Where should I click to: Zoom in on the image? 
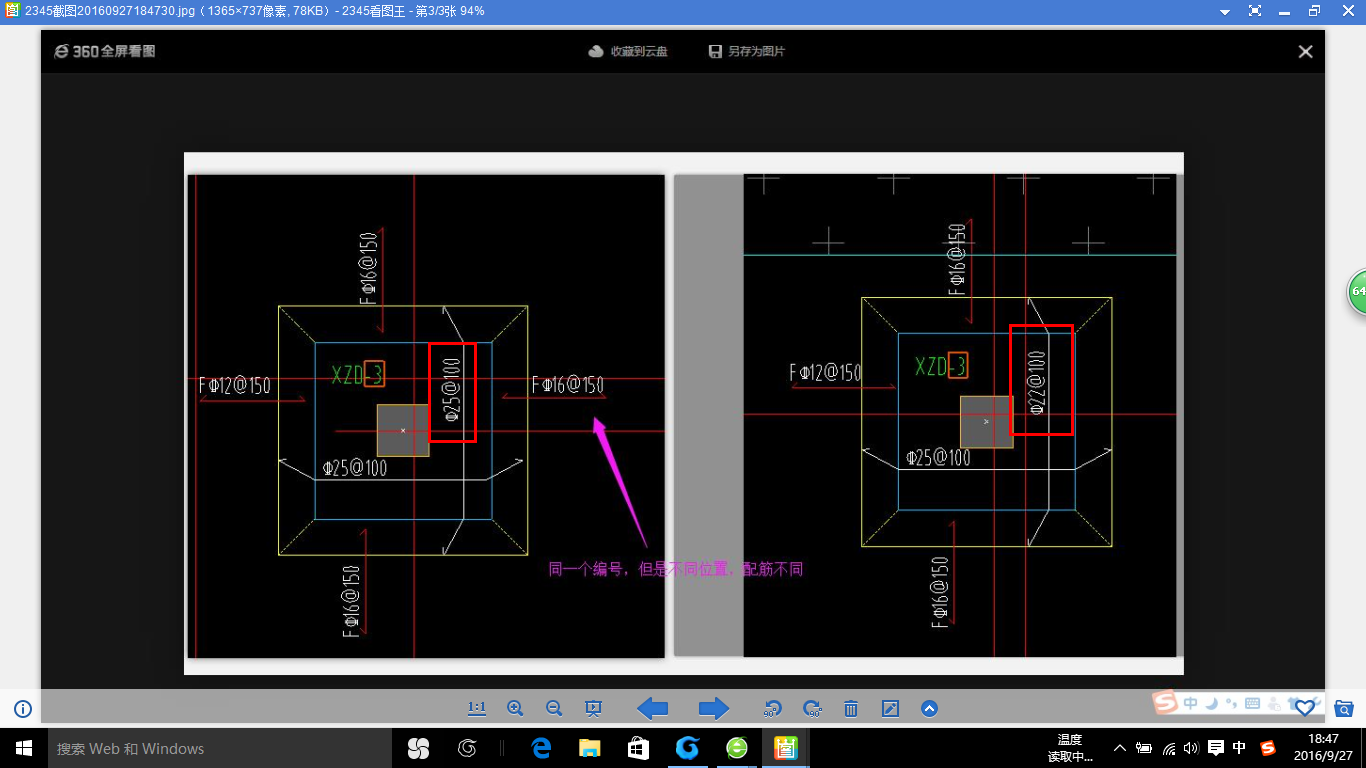515,709
